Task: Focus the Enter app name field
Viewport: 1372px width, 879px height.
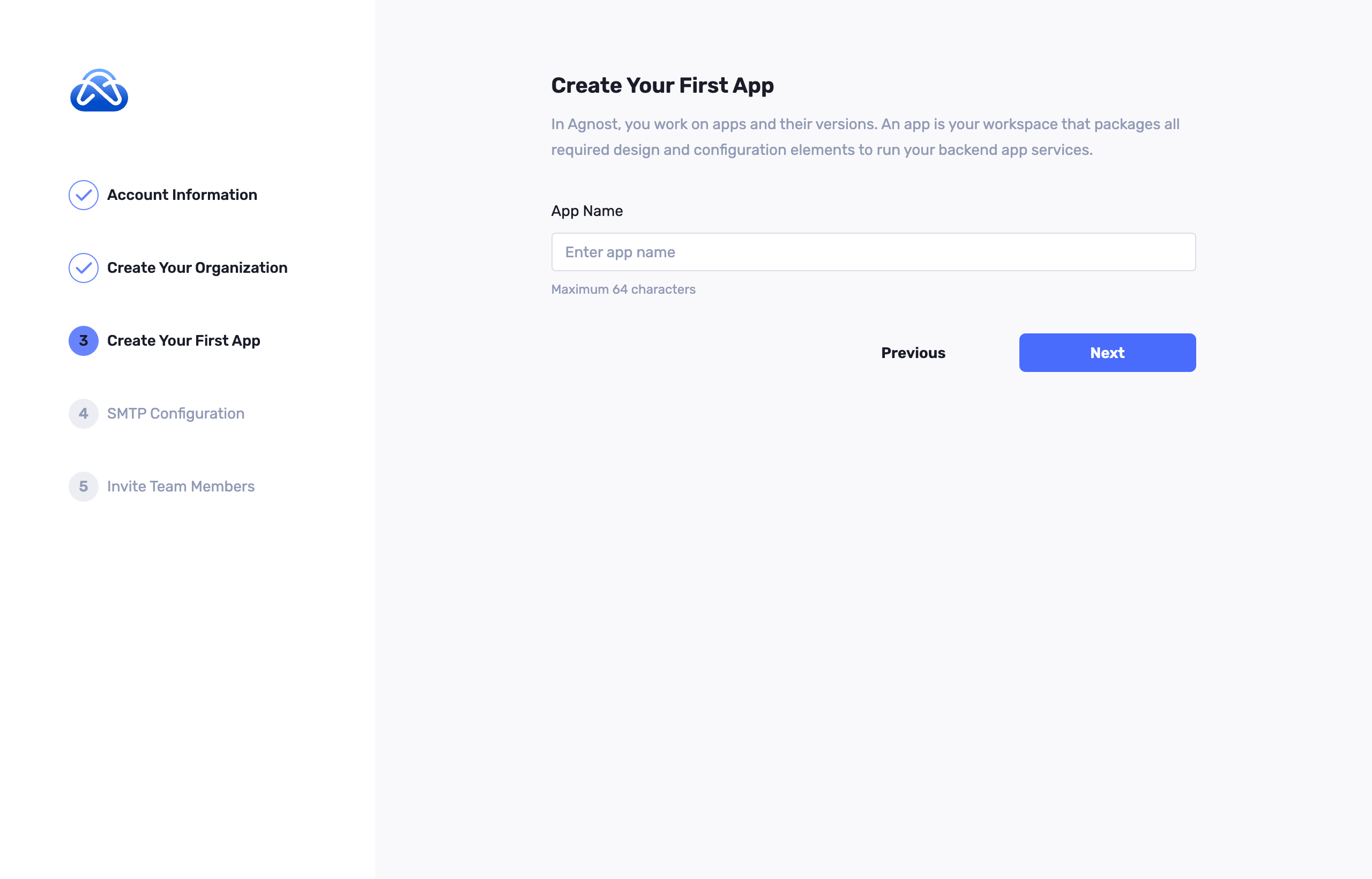Action: click(x=873, y=252)
